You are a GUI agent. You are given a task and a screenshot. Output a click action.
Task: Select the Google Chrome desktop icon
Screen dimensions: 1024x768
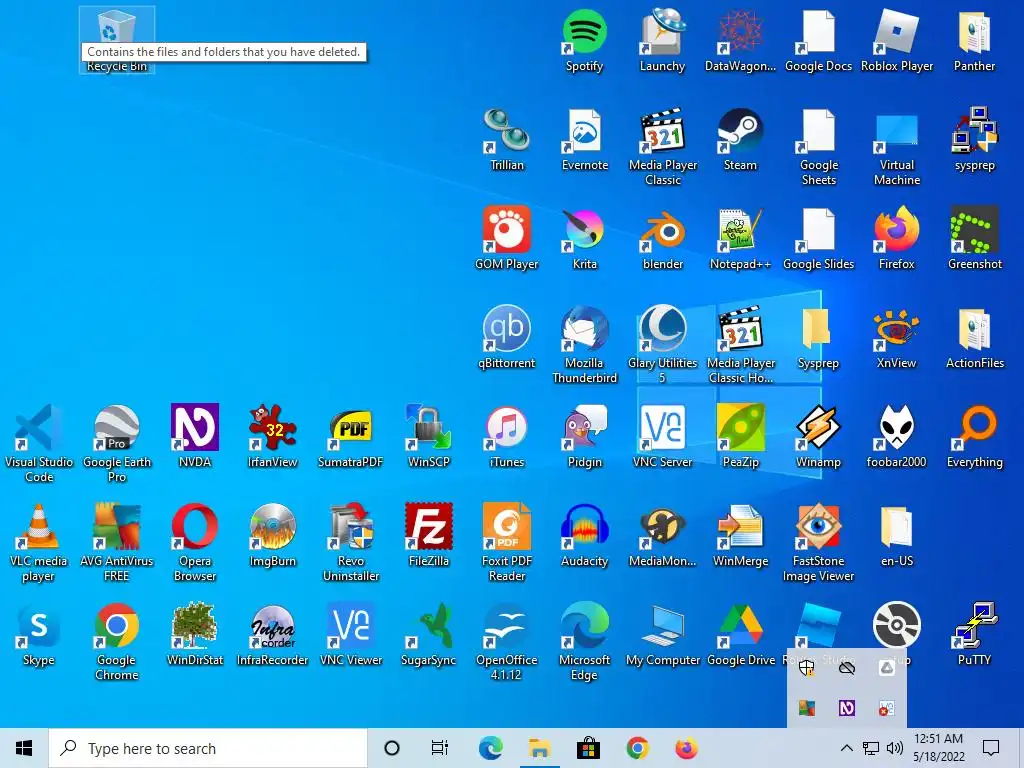pyautogui.click(x=117, y=643)
